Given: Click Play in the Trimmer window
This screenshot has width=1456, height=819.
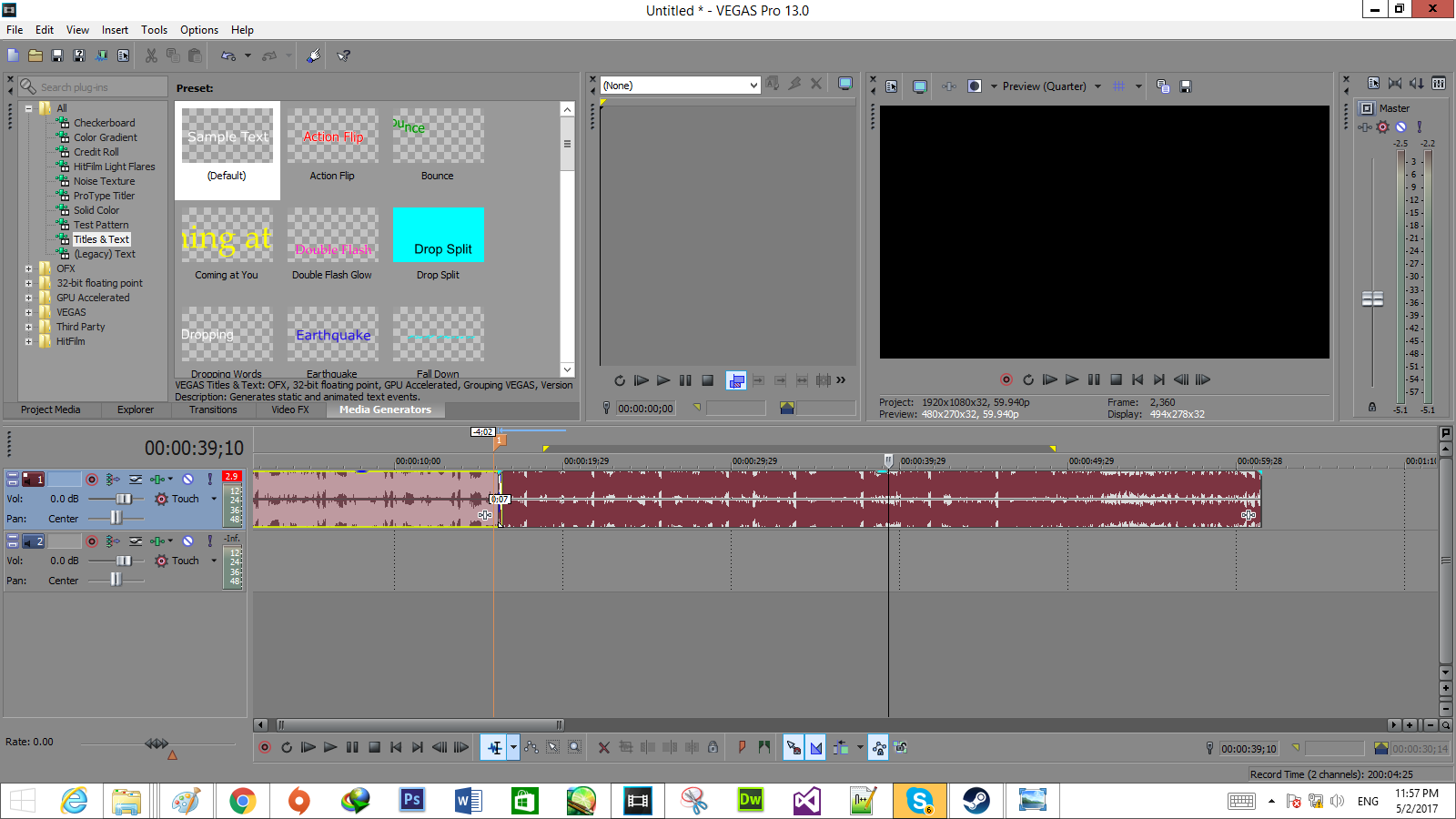Looking at the screenshot, I should pos(663,380).
